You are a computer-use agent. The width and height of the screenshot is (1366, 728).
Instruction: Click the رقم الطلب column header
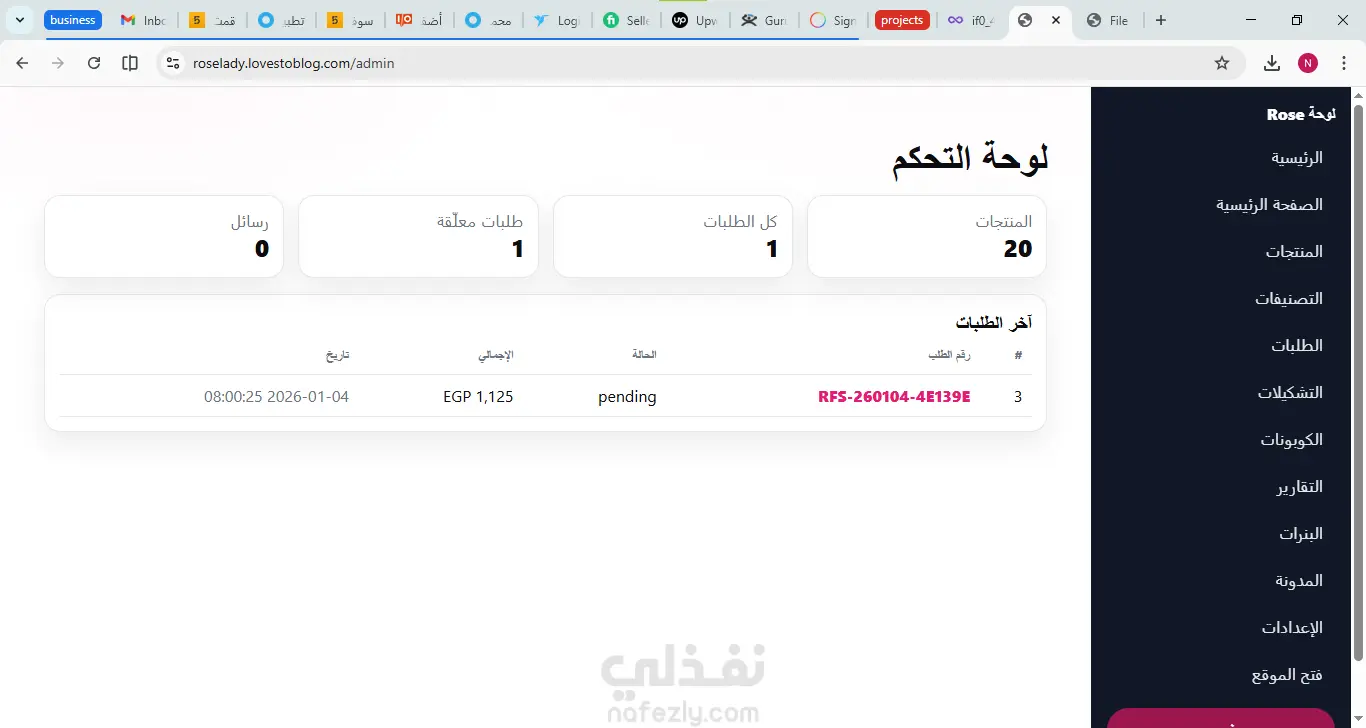pyautogui.click(x=949, y=355)
